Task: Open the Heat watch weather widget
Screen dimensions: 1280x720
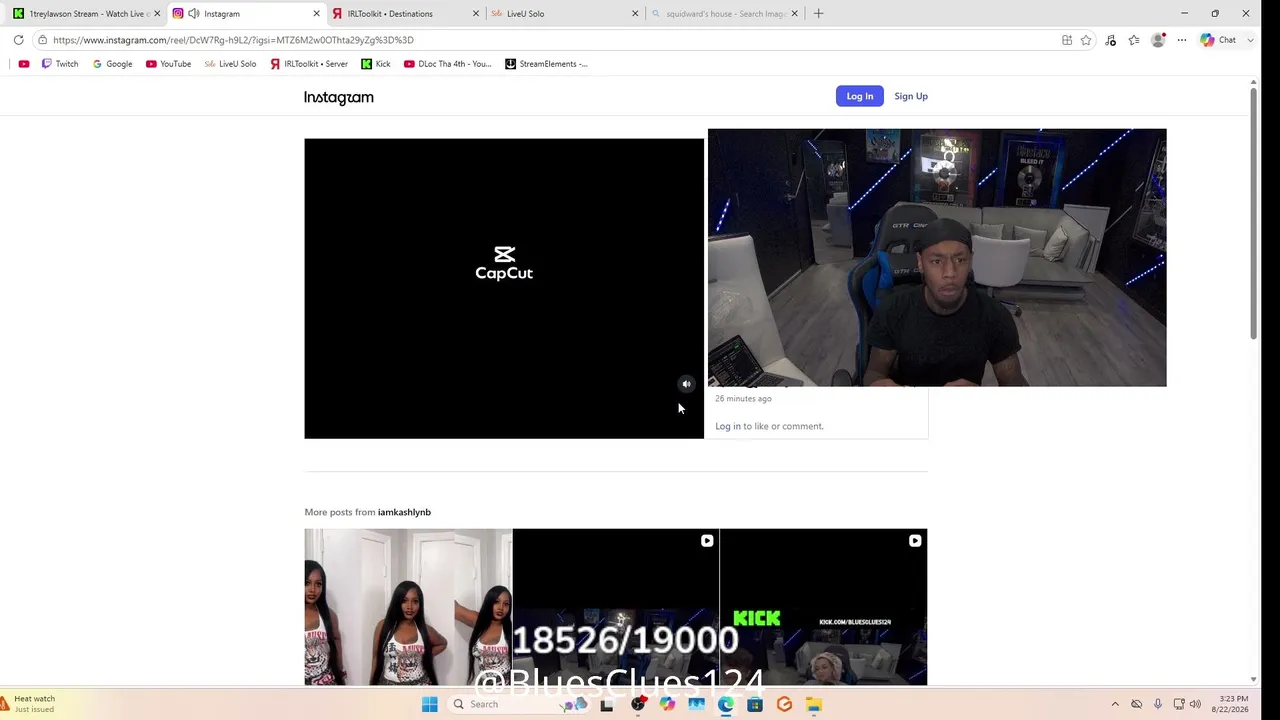Action: pos(30,704)
